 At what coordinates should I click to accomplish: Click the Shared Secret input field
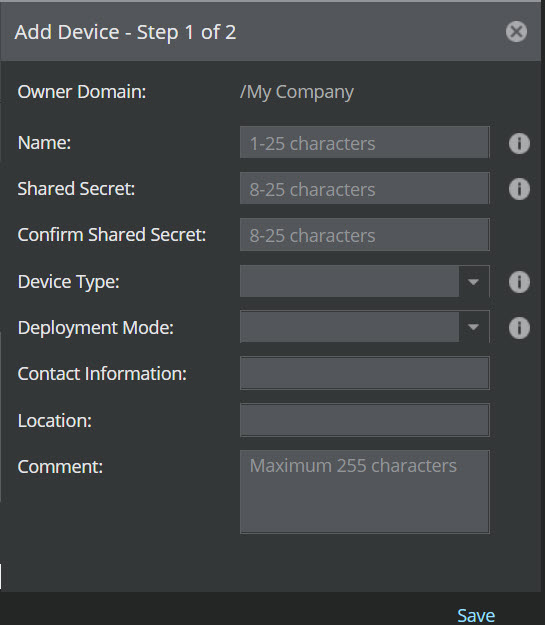click(364, 189)
